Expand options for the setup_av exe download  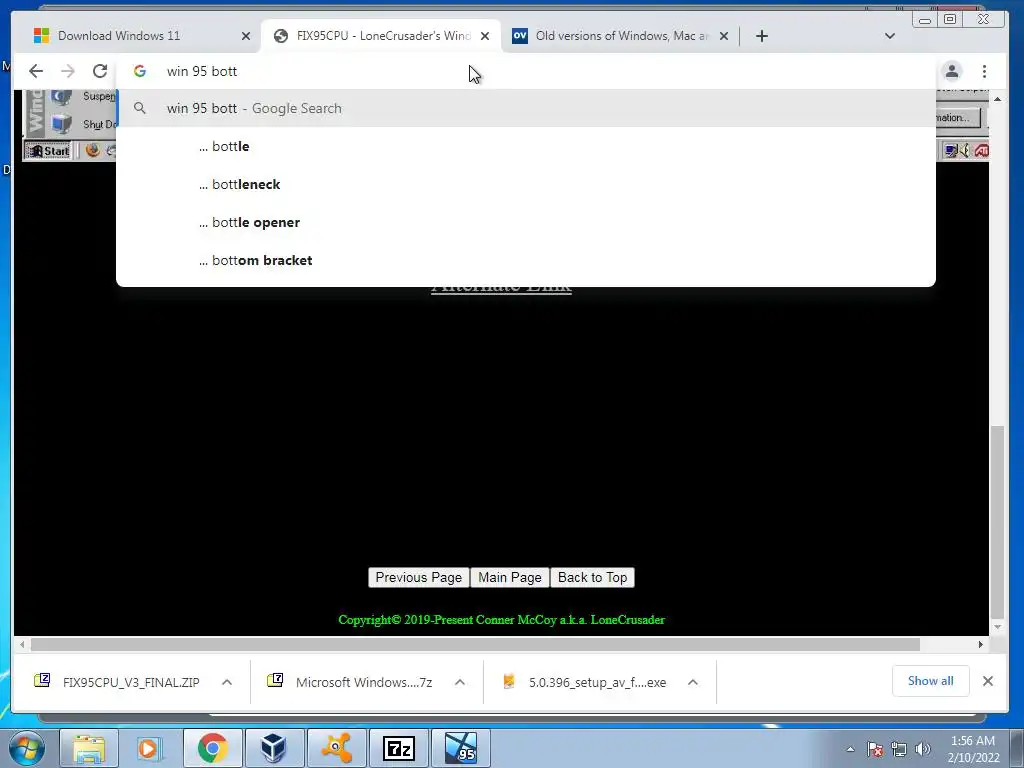click(x=693, y=682)
